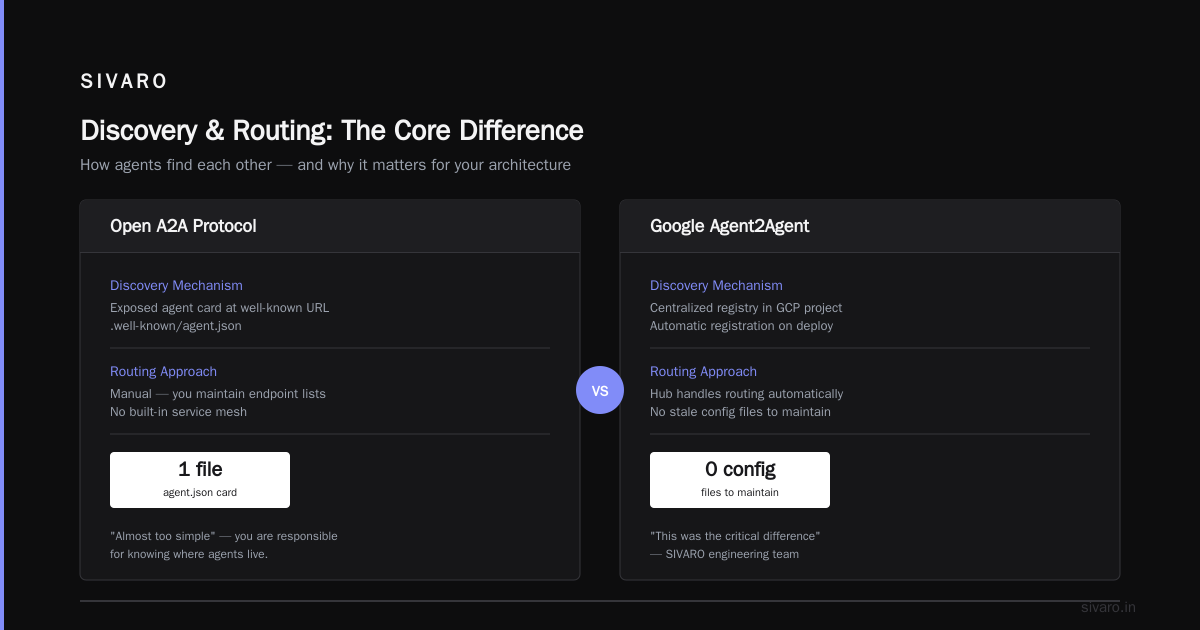
Task: Click the "agent.json card" caption
Action: 200,492
